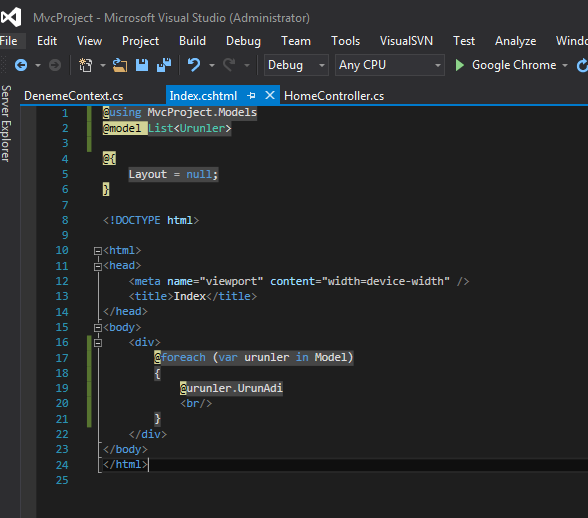
Task: Click the Open File folder icon
Action: click(x=120, y=65)
